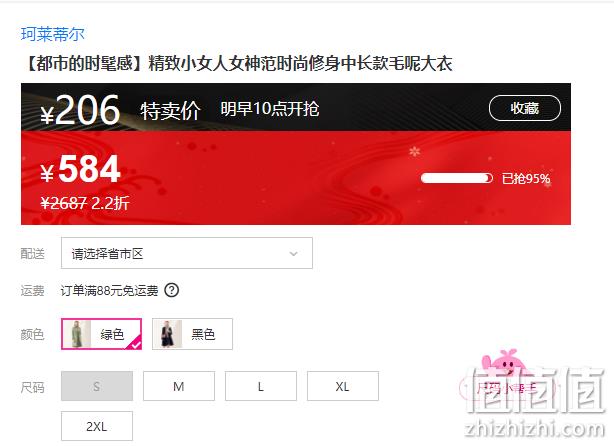
Task: Click the chevron arrow in delivery dropdown
Action: tap(293, 254)
